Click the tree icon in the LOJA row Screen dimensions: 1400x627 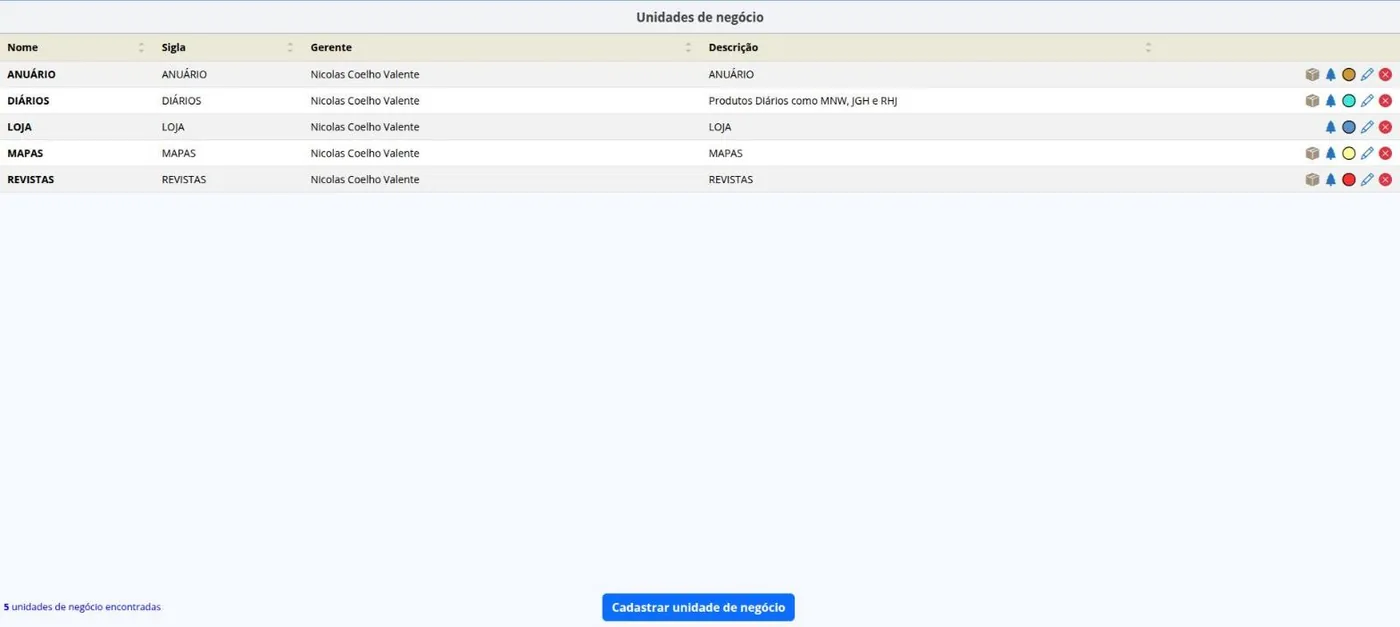[x=1331, y=127]
